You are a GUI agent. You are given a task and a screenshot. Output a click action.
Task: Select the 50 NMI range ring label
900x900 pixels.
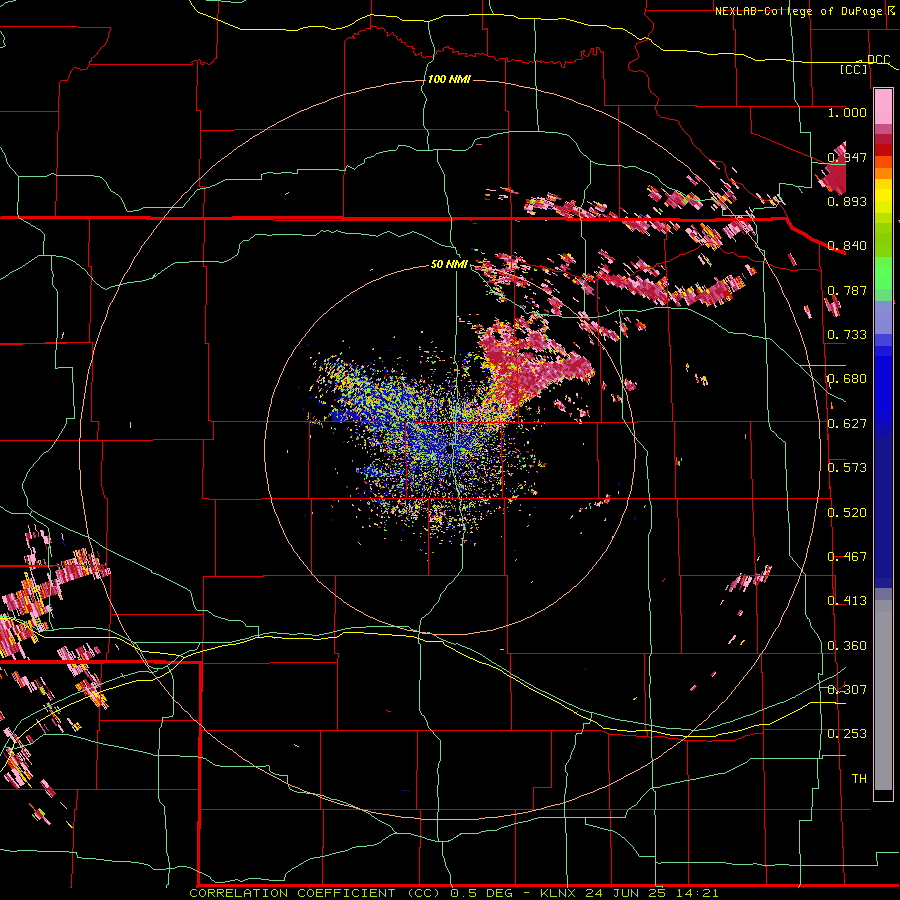pos(449,264)
